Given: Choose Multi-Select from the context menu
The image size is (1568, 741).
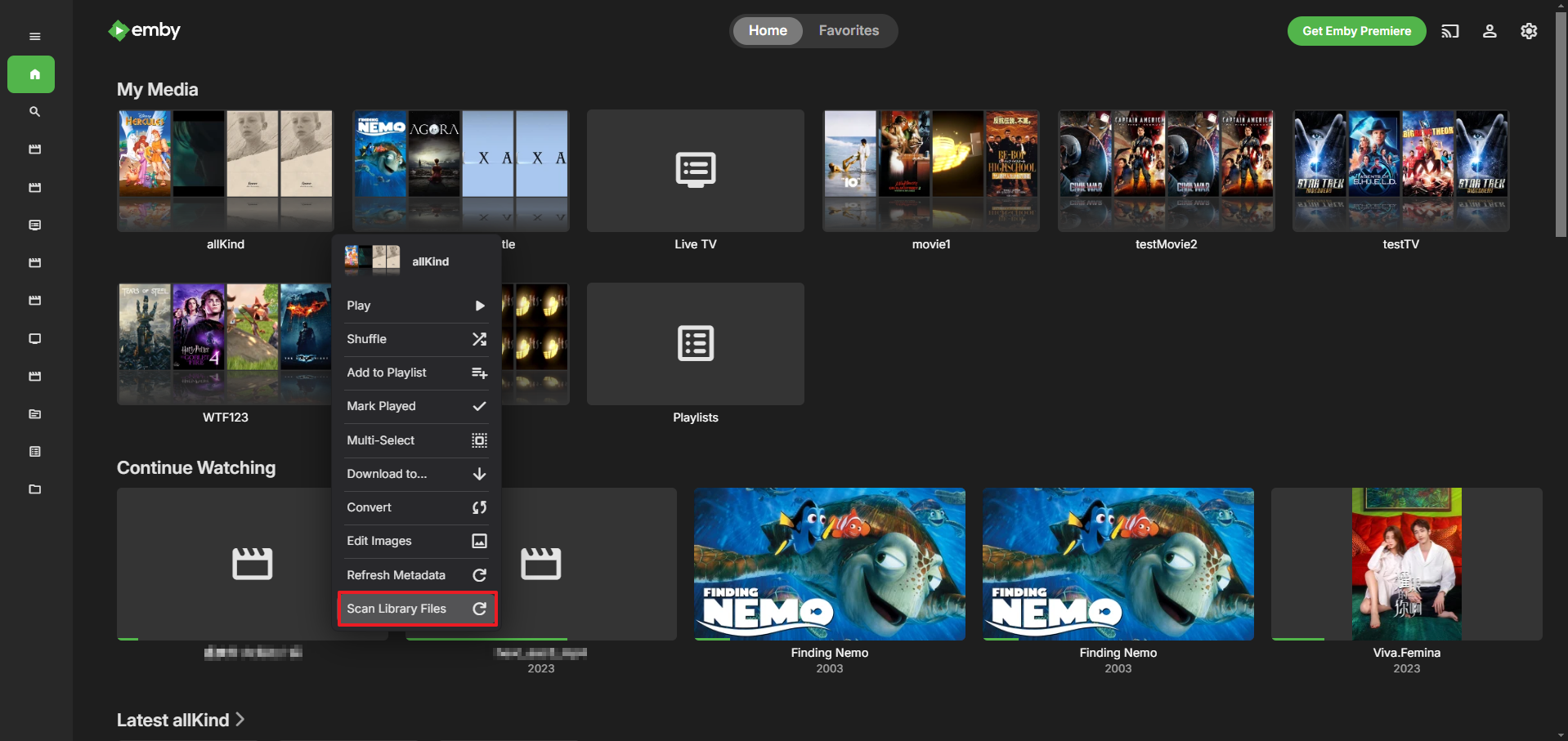Looking at the screenshot, I should (416, 440).
